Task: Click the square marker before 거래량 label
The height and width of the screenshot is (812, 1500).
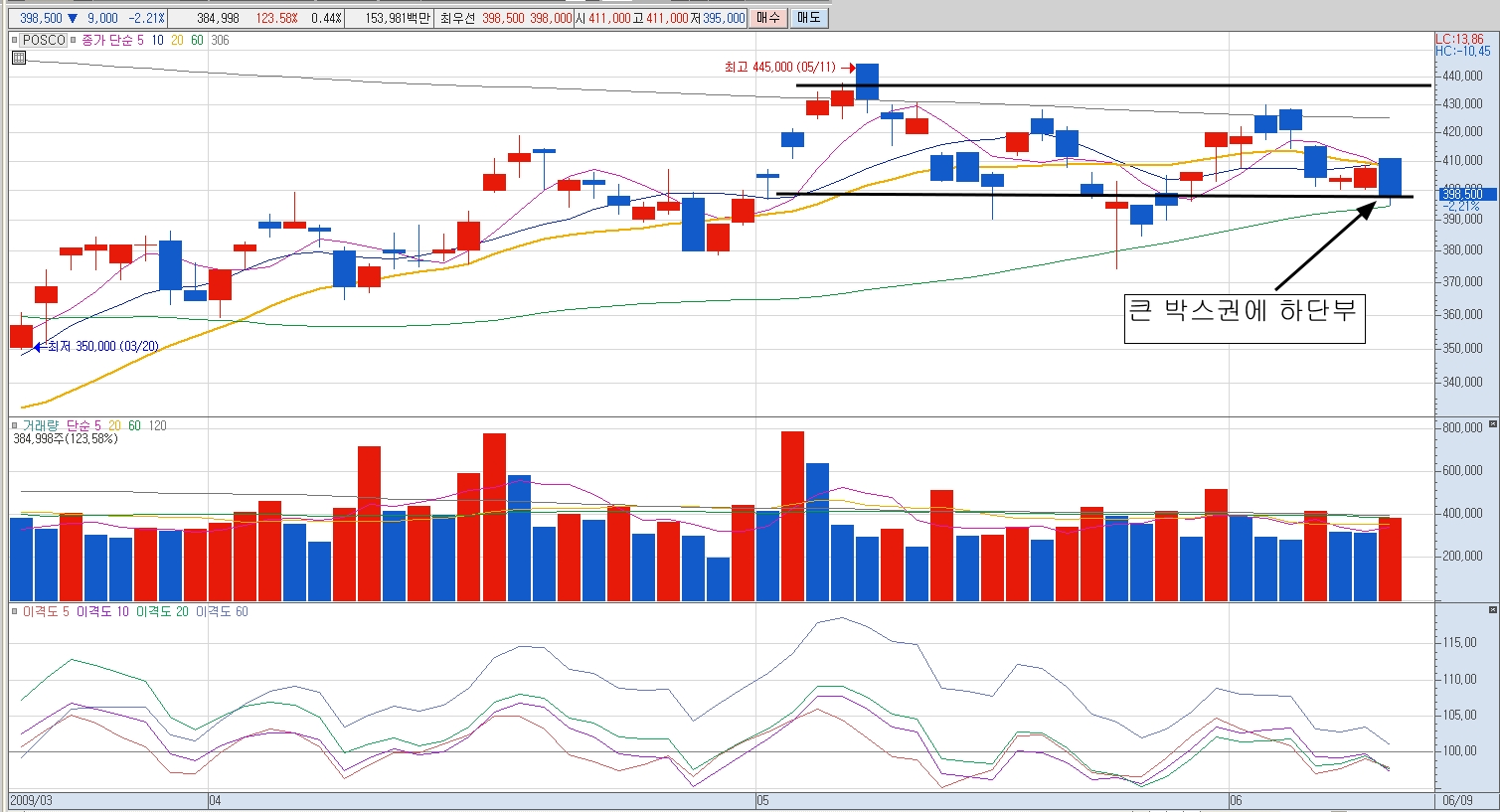Action: [x=14, y=425]
